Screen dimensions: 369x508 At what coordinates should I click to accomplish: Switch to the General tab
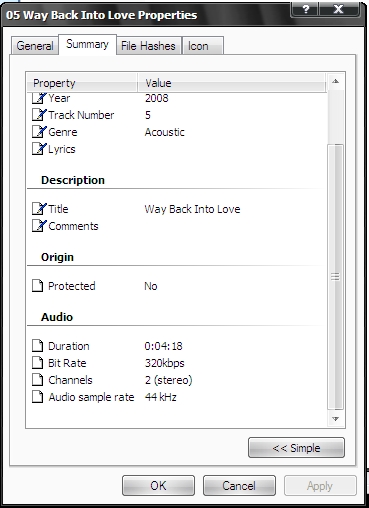[35, 46]
